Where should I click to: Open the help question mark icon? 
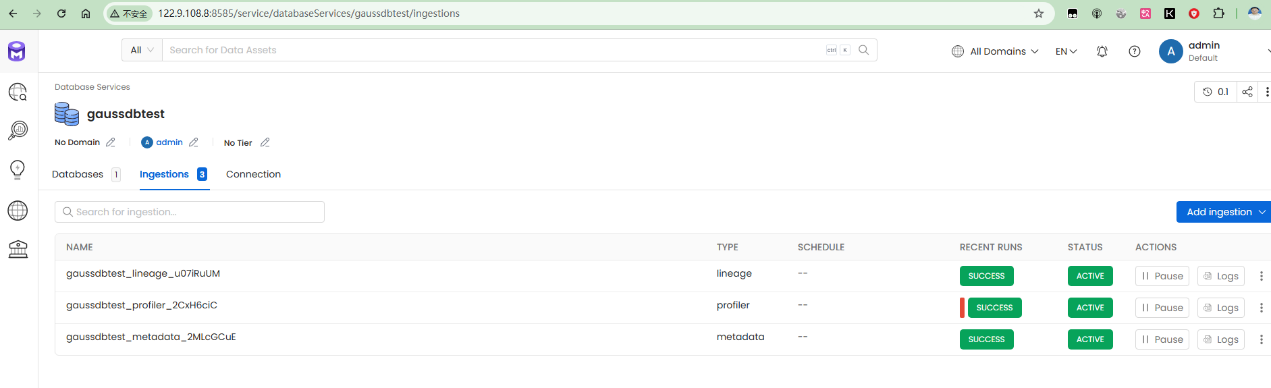(1134, 51)
